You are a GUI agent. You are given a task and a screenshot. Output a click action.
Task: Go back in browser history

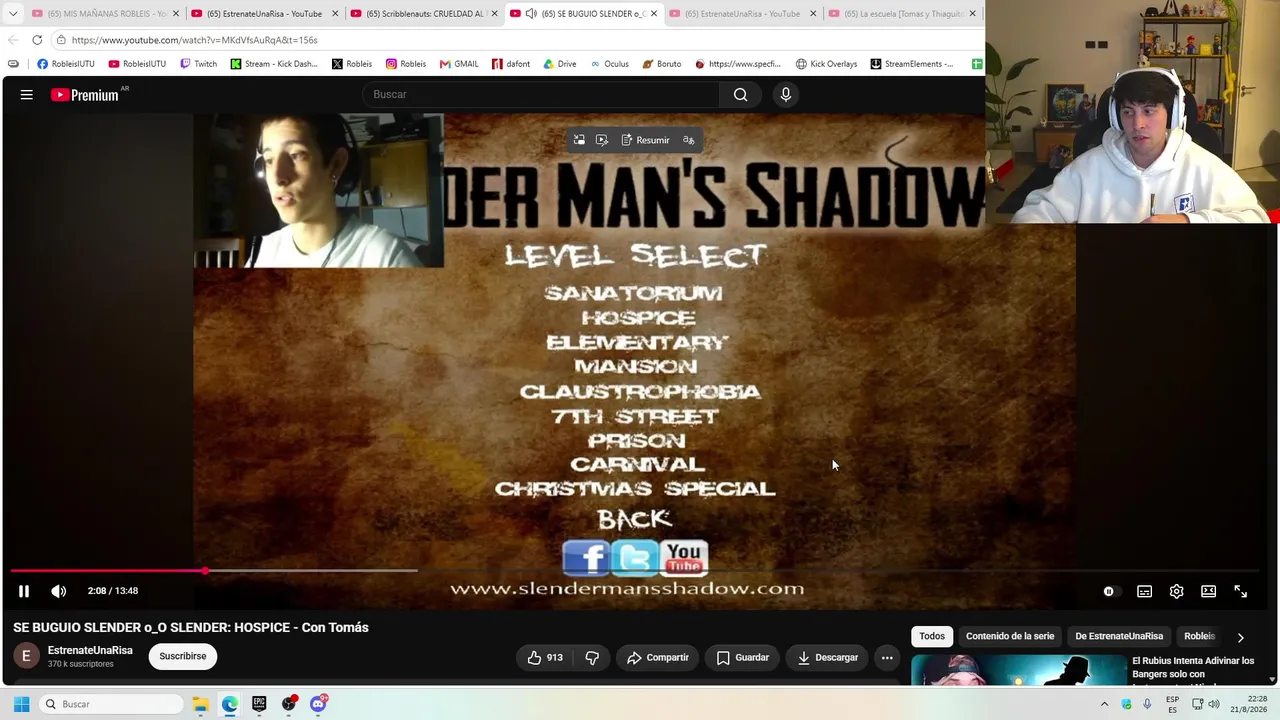[12, 40]
